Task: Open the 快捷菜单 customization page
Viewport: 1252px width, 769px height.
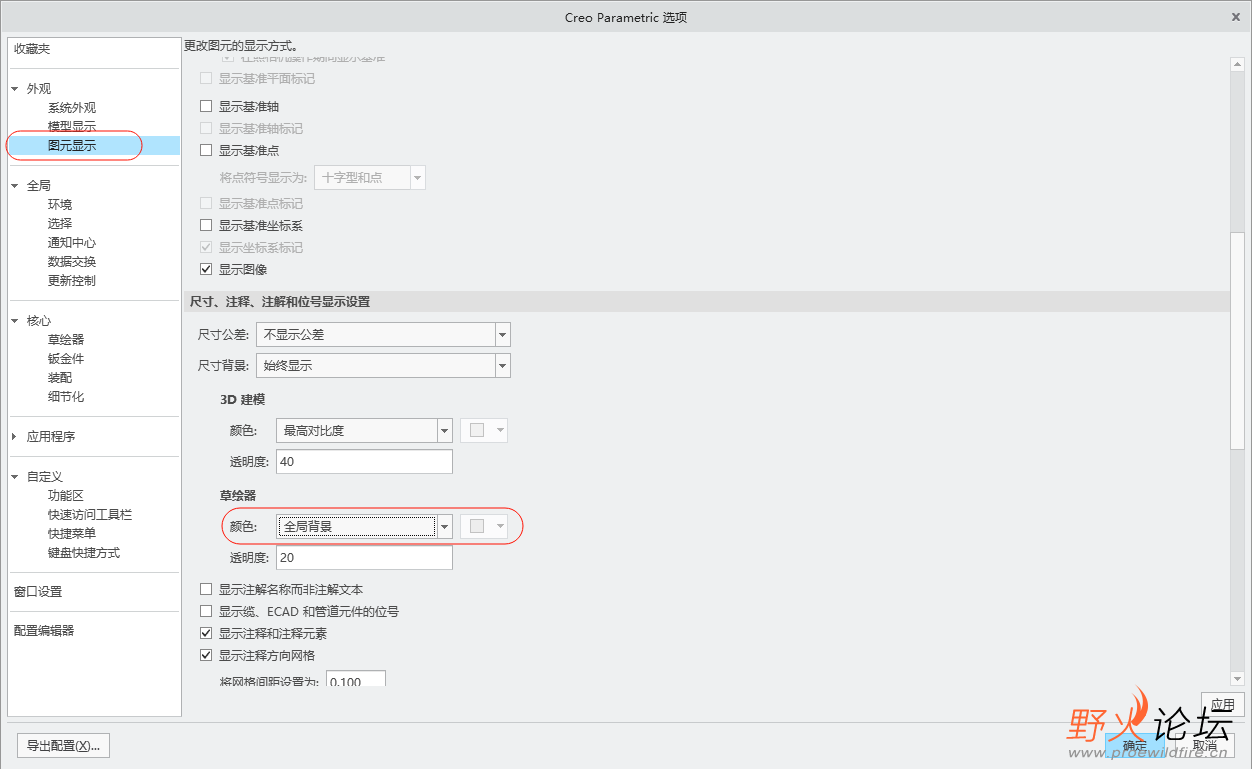Action: [72, 534]
